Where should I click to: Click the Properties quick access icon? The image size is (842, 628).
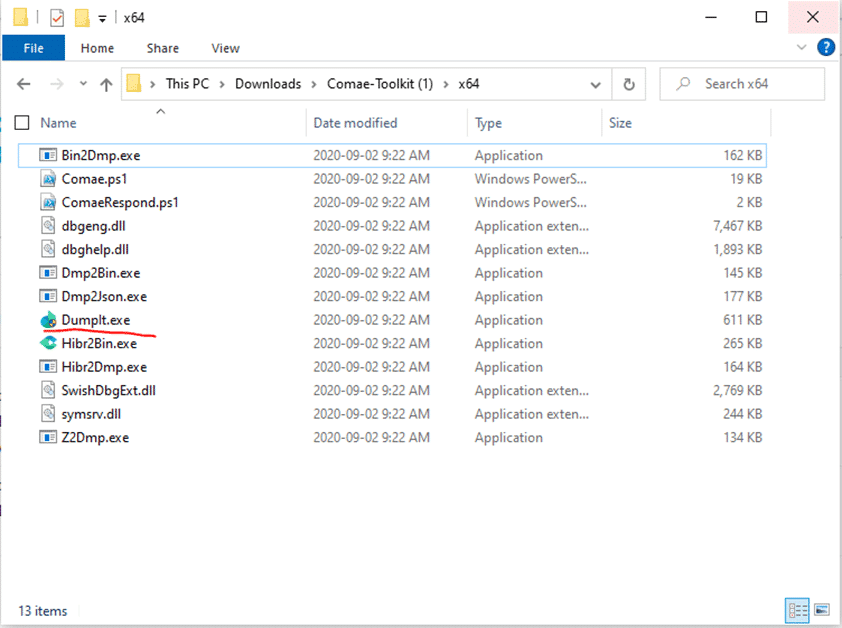click(57, 18)
